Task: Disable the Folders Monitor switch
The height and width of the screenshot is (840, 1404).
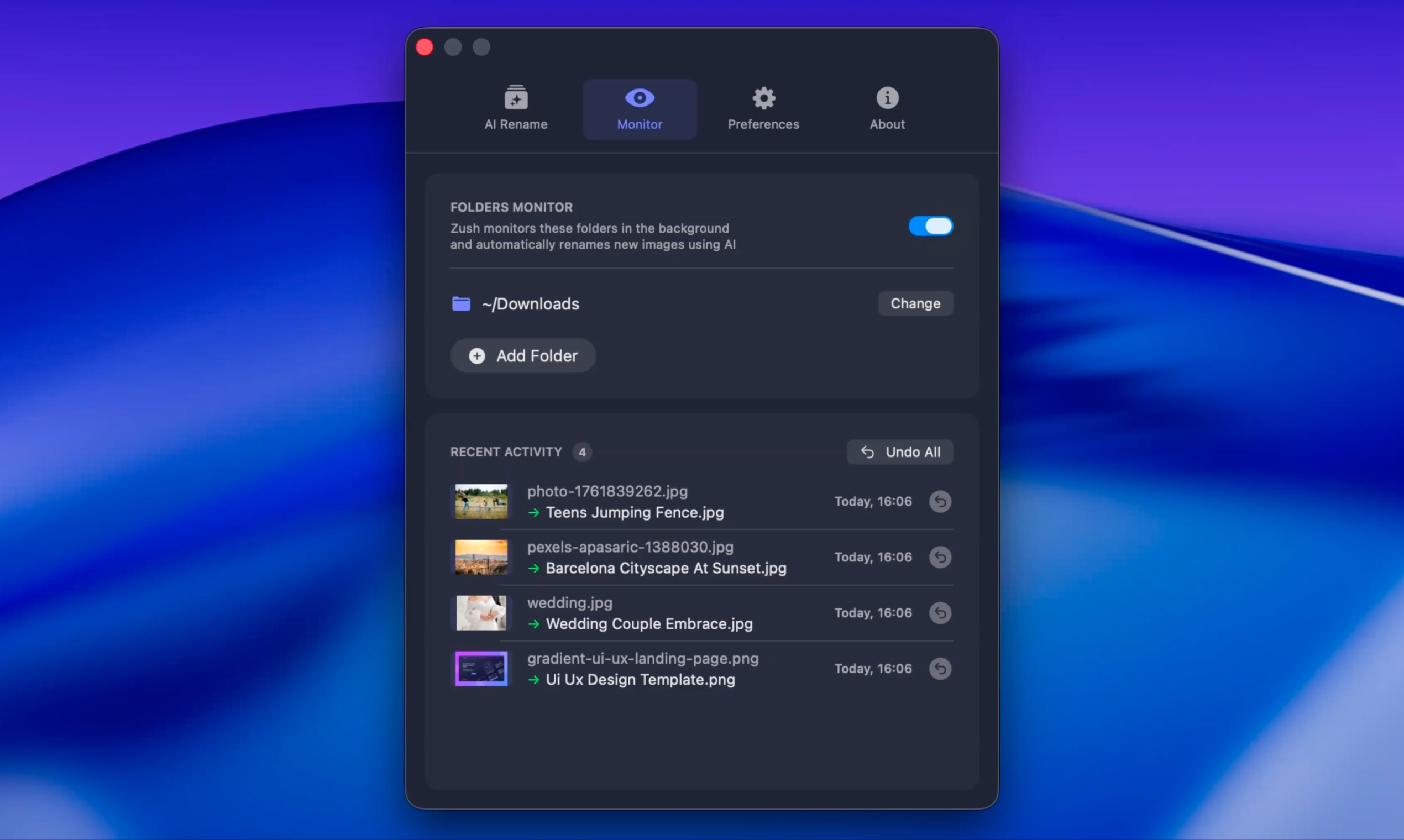Action: [930, 227]
